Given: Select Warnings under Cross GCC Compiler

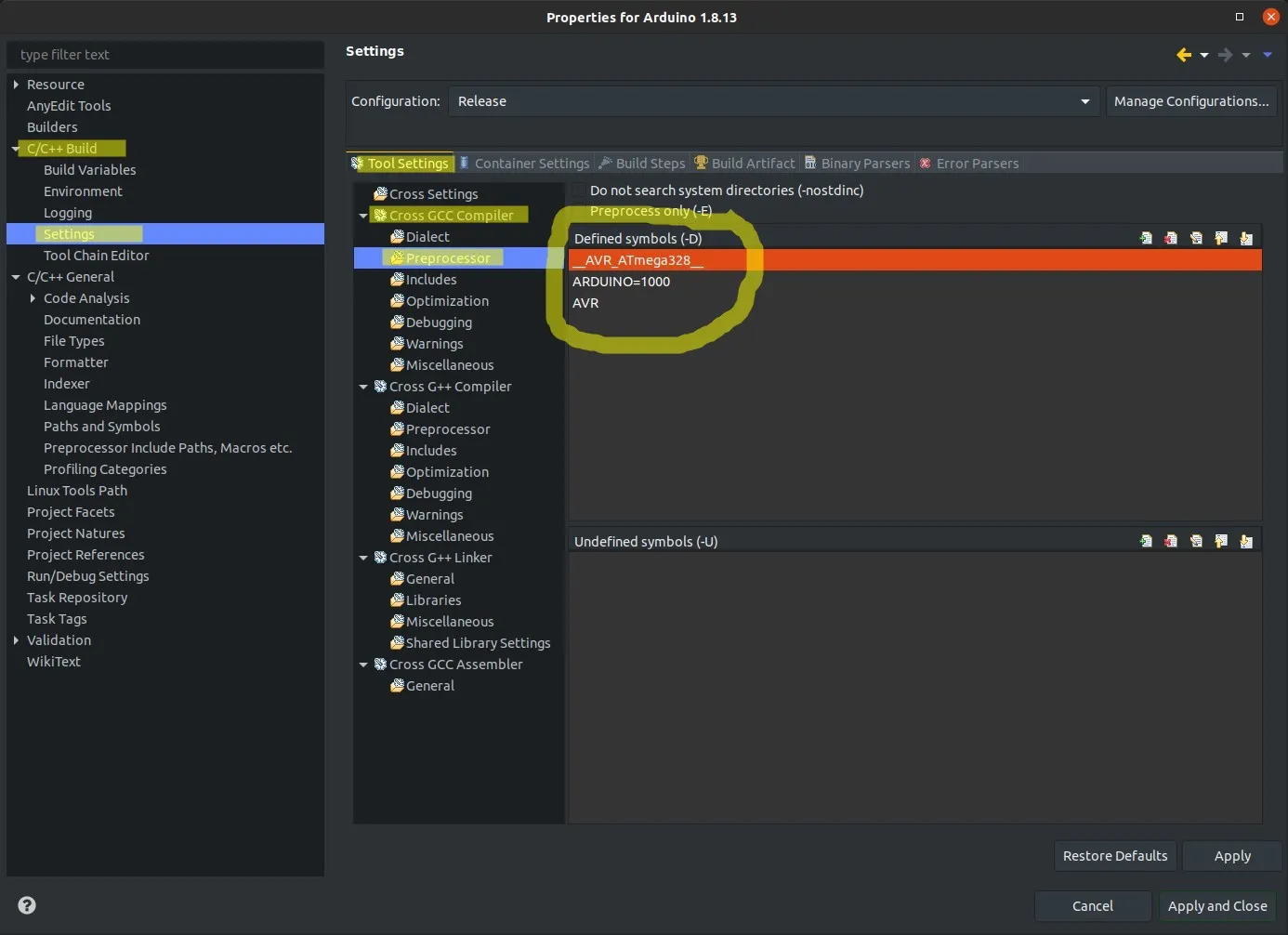Looking at the screenshot, I should coord(427,344).
